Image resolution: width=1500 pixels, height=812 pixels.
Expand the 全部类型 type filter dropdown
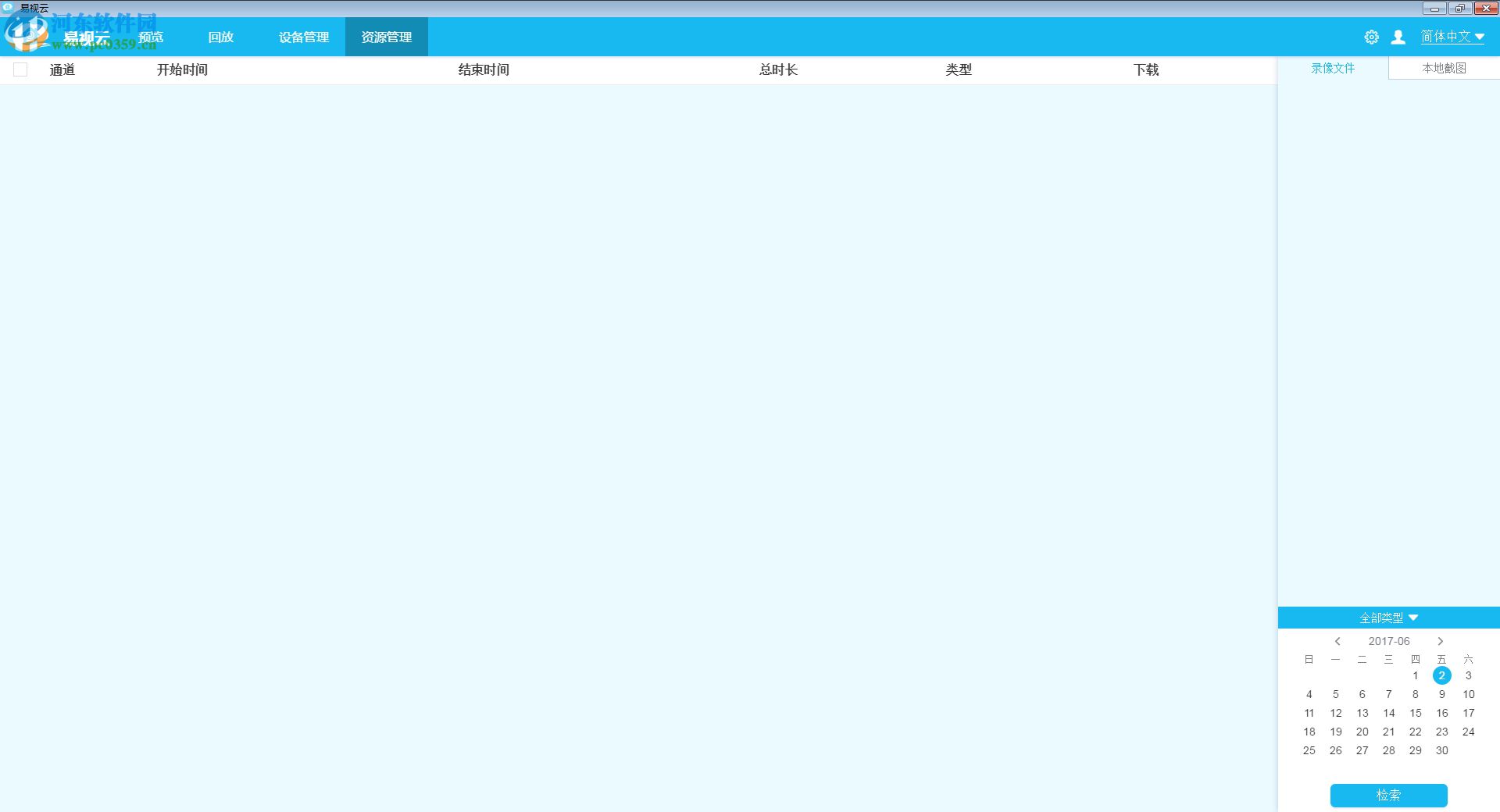click(x=1388, y=618)
